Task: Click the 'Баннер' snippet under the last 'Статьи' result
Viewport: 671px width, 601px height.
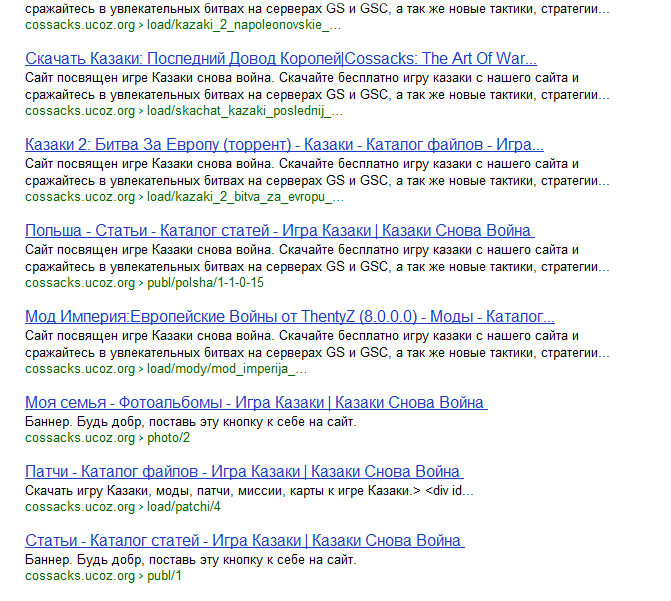Action: point(190,560)
